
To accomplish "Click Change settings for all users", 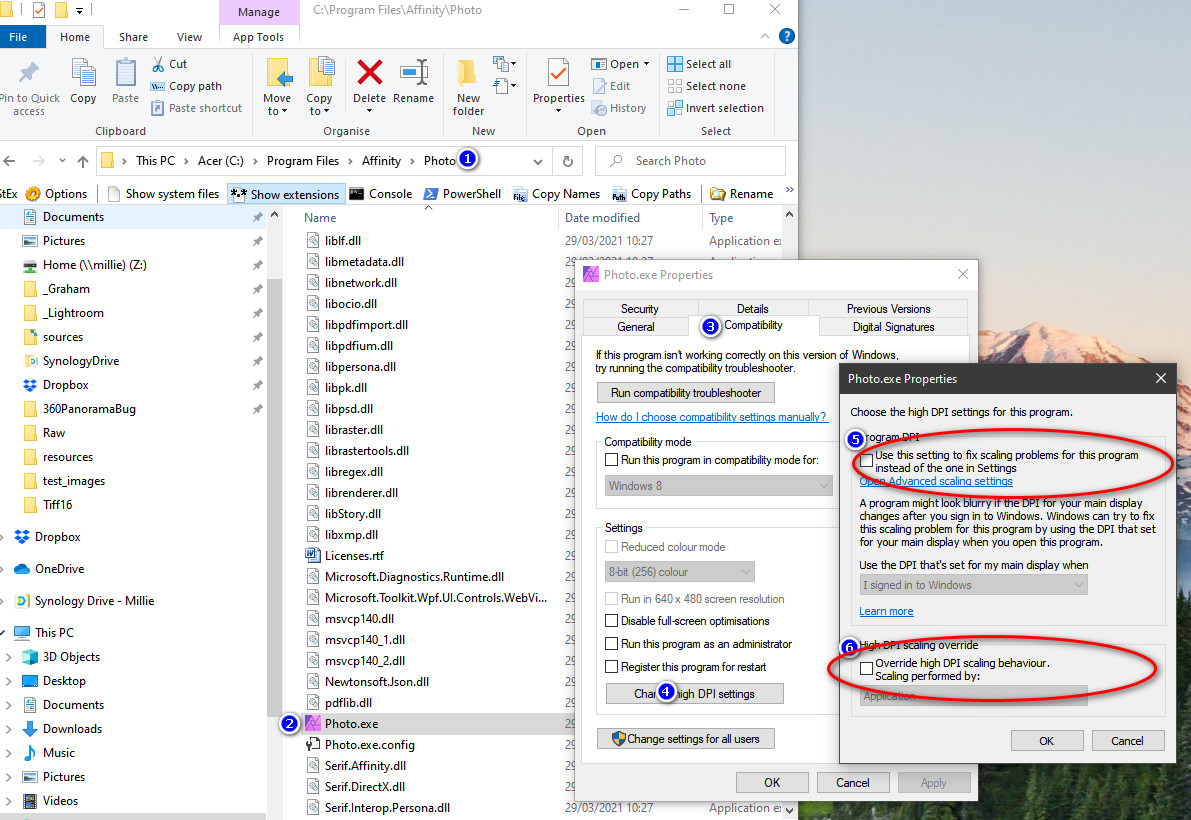I will click(686, 739).
